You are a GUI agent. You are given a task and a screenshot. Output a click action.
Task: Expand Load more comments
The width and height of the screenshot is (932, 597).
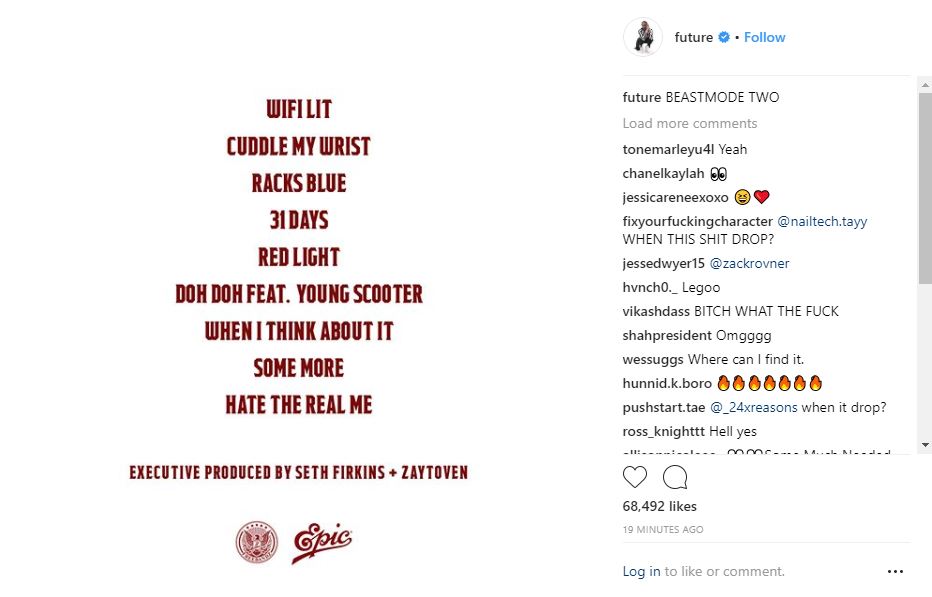[x=689, y=123]
